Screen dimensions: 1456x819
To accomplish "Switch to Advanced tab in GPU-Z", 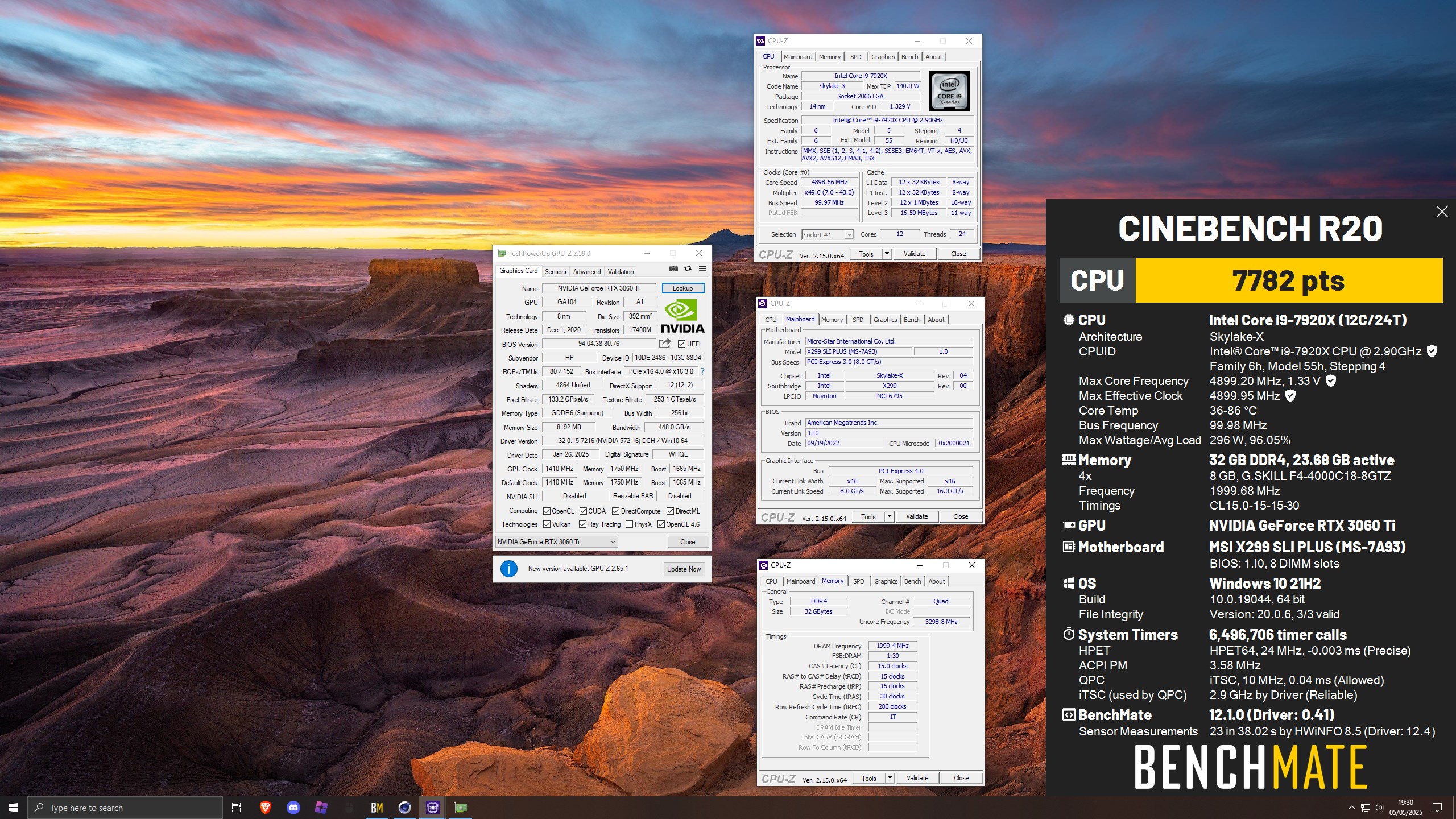I will [586, 272].
